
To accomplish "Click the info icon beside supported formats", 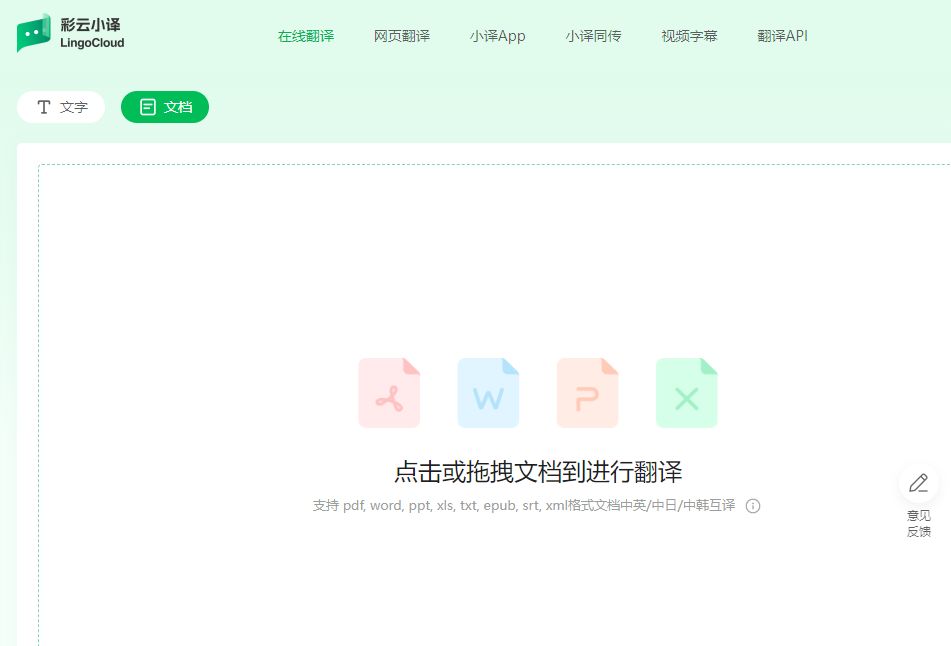I will click(x=753, y=506).
